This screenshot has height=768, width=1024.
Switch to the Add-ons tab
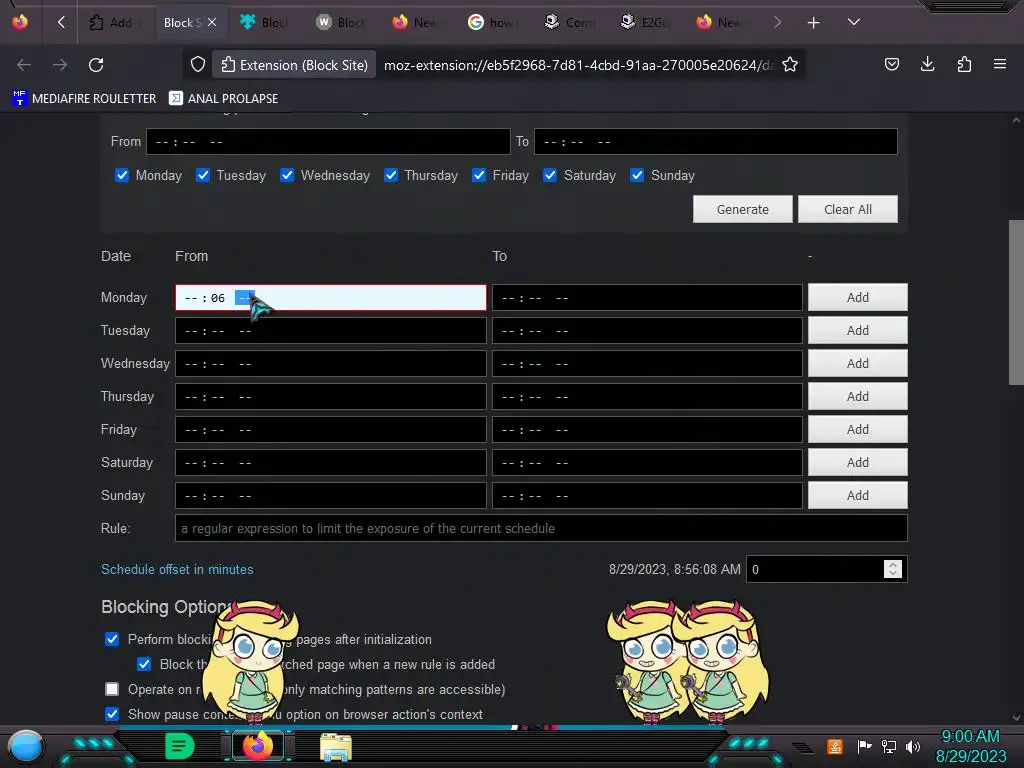[x=114, y=23]
